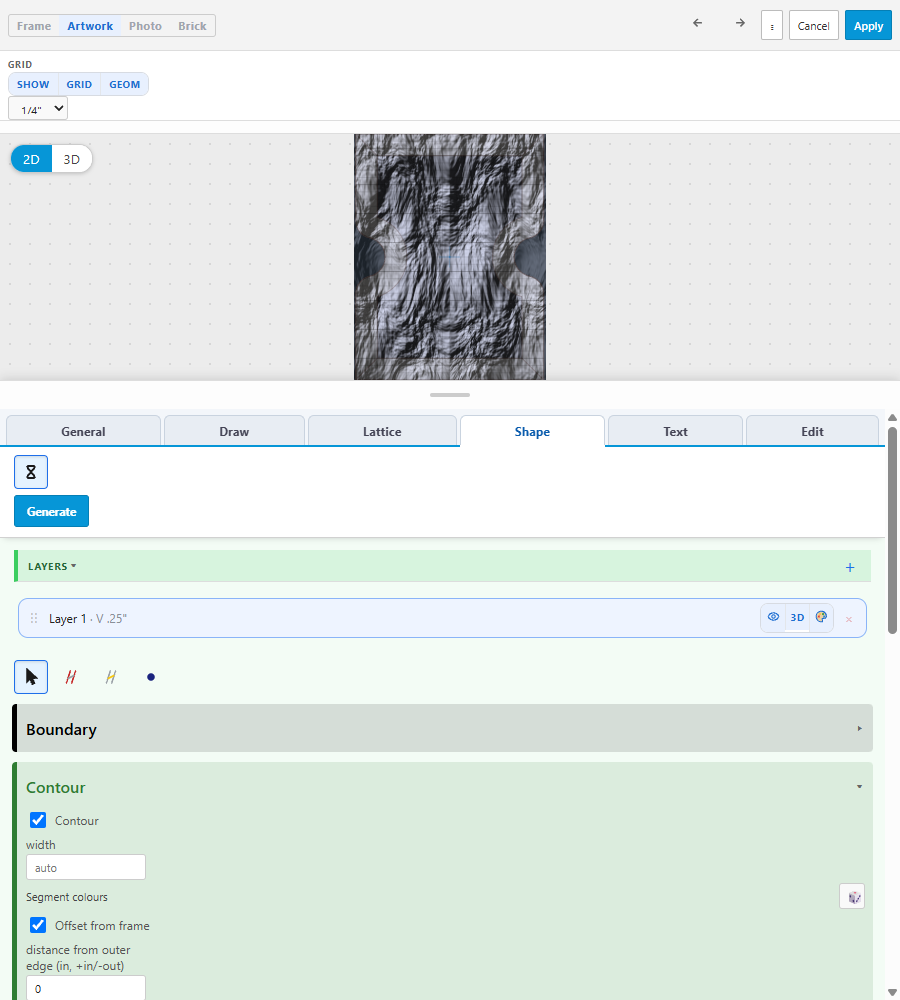Switch view to 3D mode

coord(71,159)
